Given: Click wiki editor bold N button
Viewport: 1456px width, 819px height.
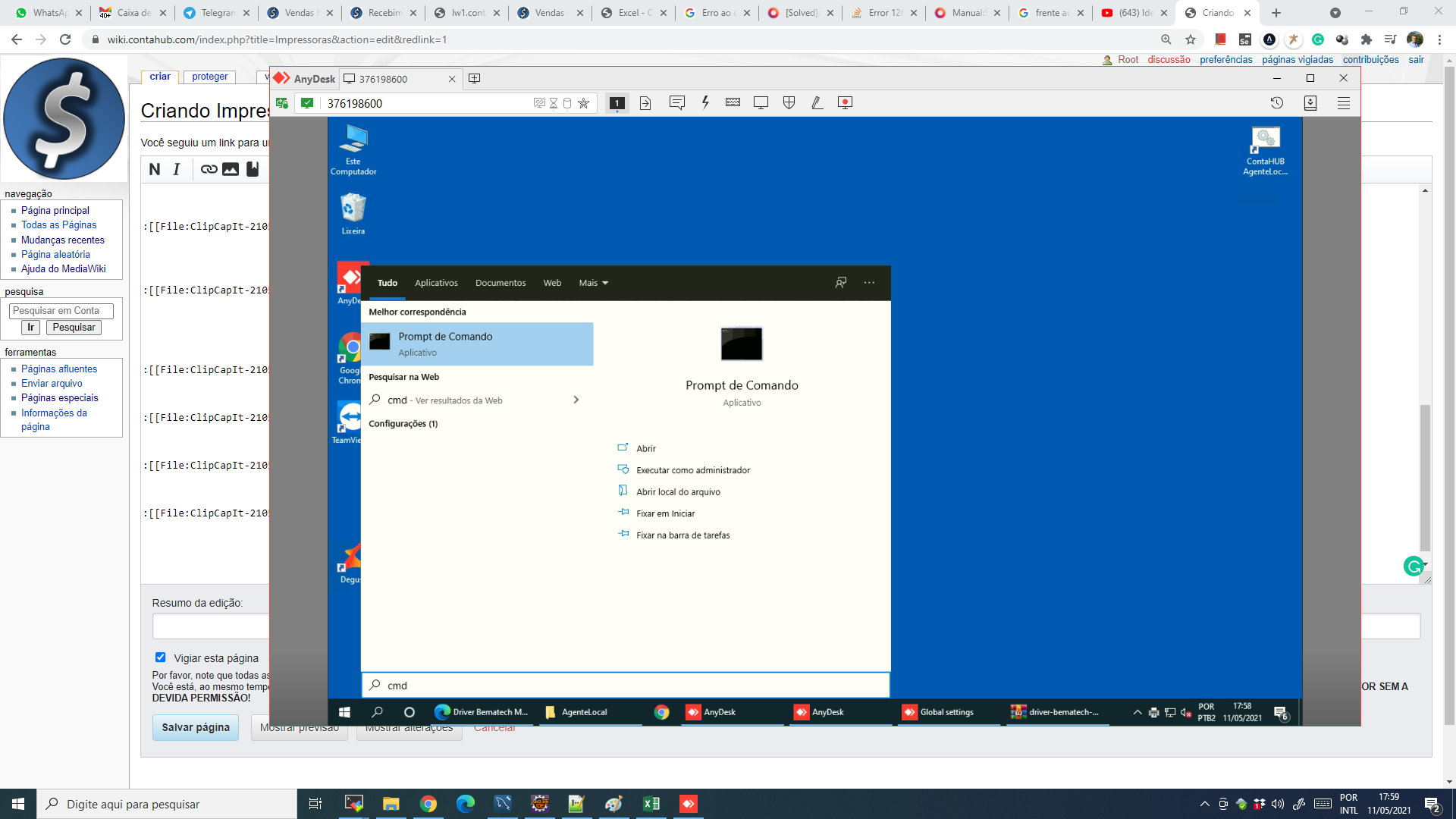Looking at the screenshot, I should (155, 169).
